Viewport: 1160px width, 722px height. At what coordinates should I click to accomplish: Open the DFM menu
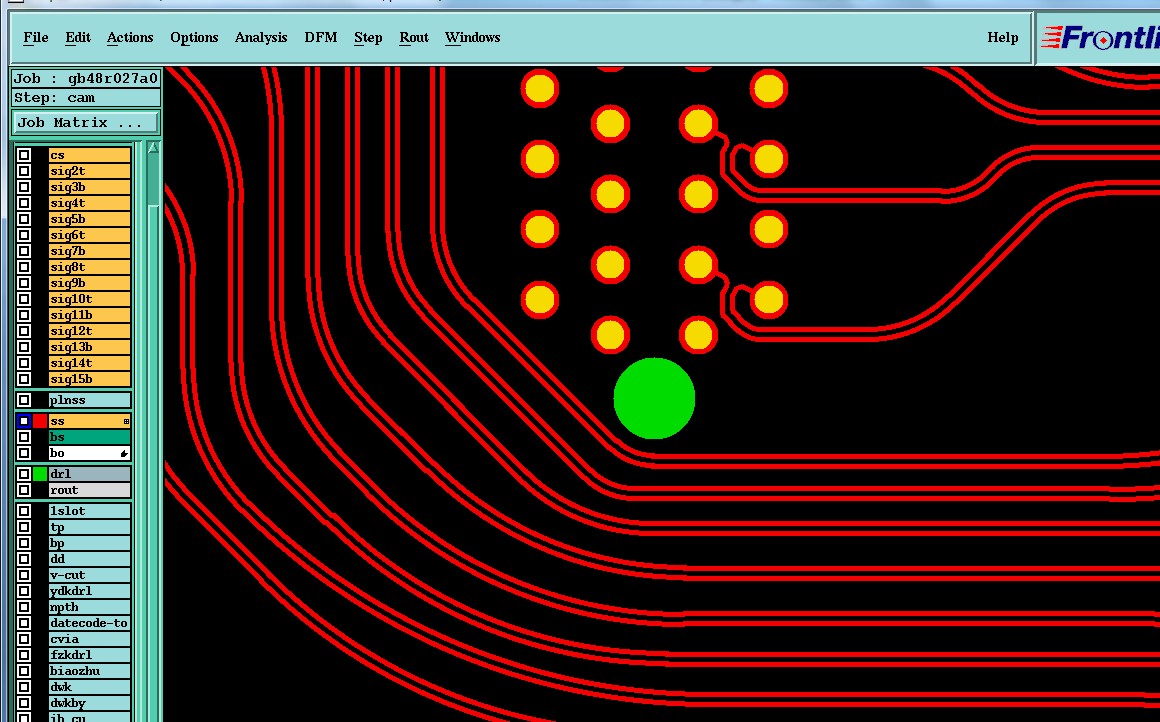click(320, 38)
